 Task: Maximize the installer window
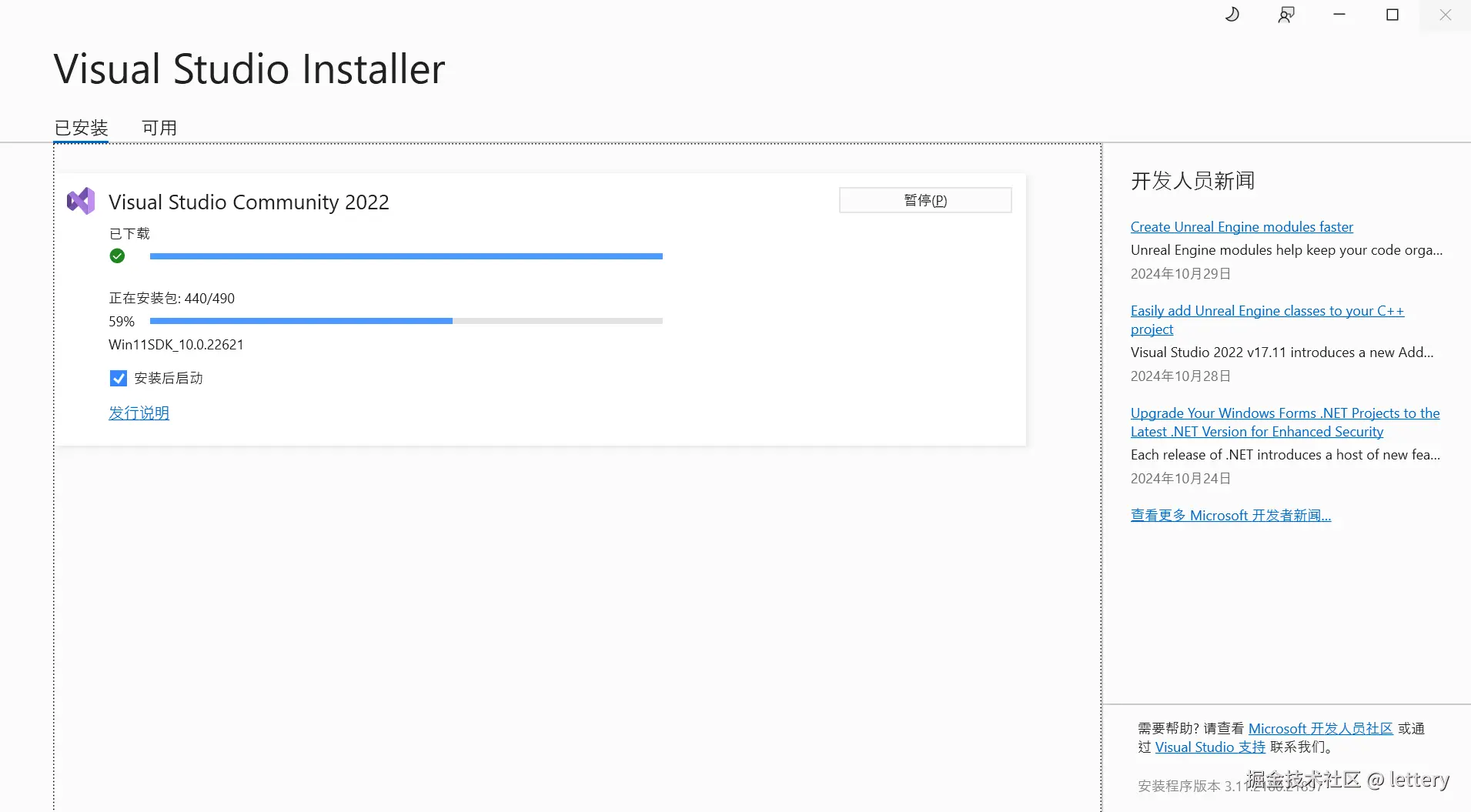coord(1392,15)
